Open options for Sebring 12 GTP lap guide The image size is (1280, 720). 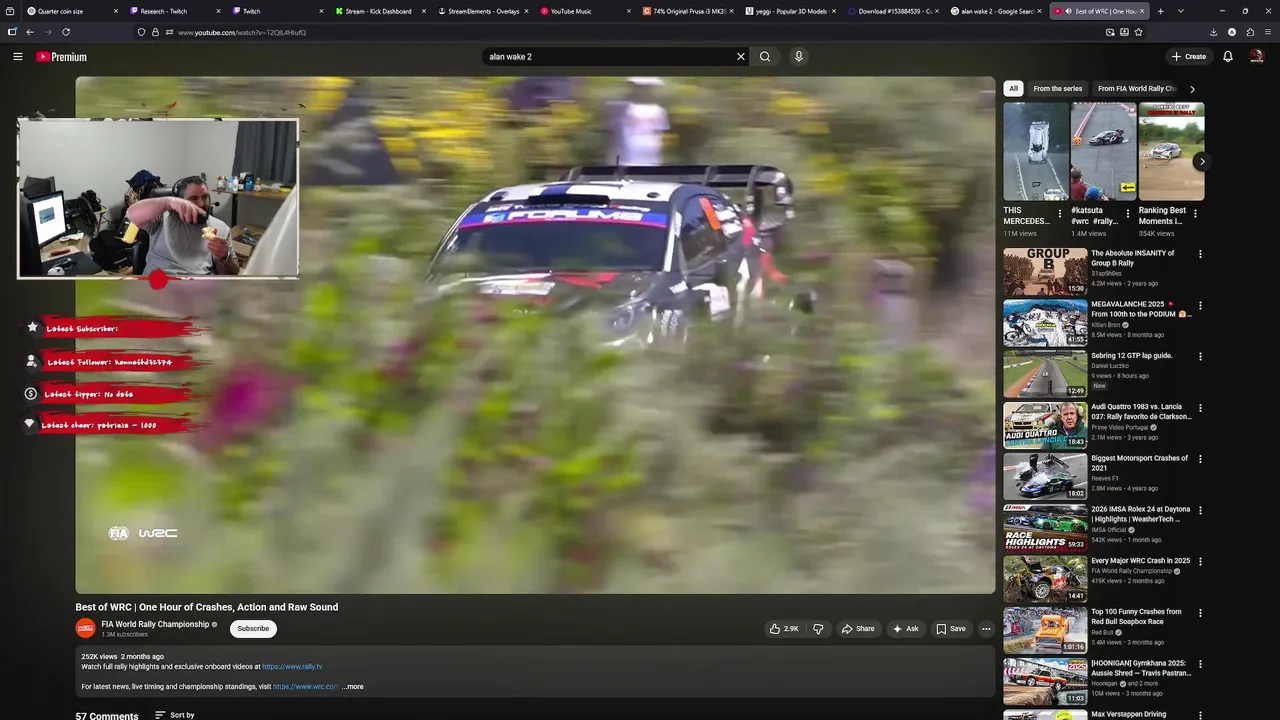(x=1200, y=356)
